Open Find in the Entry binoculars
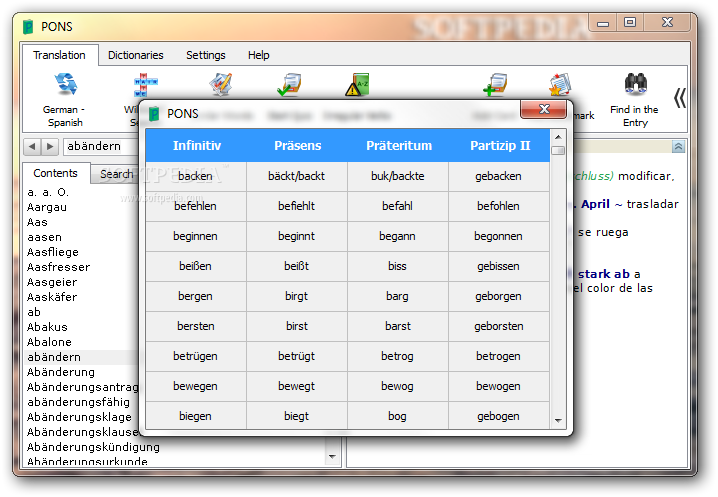 [635, 100]
